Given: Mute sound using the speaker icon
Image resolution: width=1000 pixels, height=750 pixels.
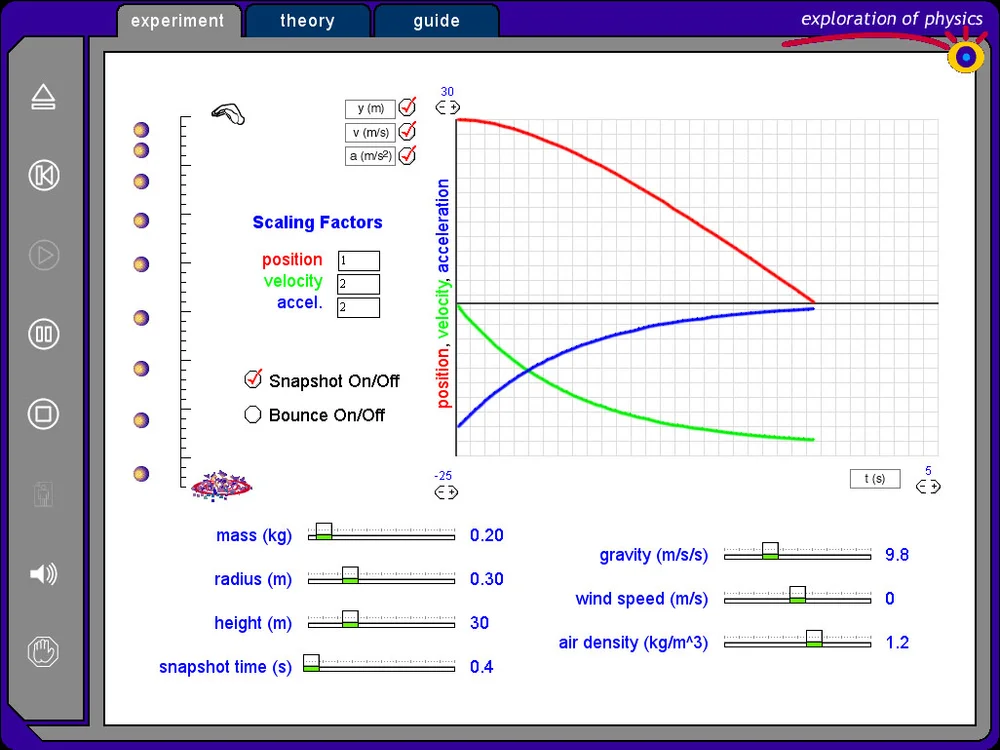Looking at the screenshot, I should click(43, 574).
